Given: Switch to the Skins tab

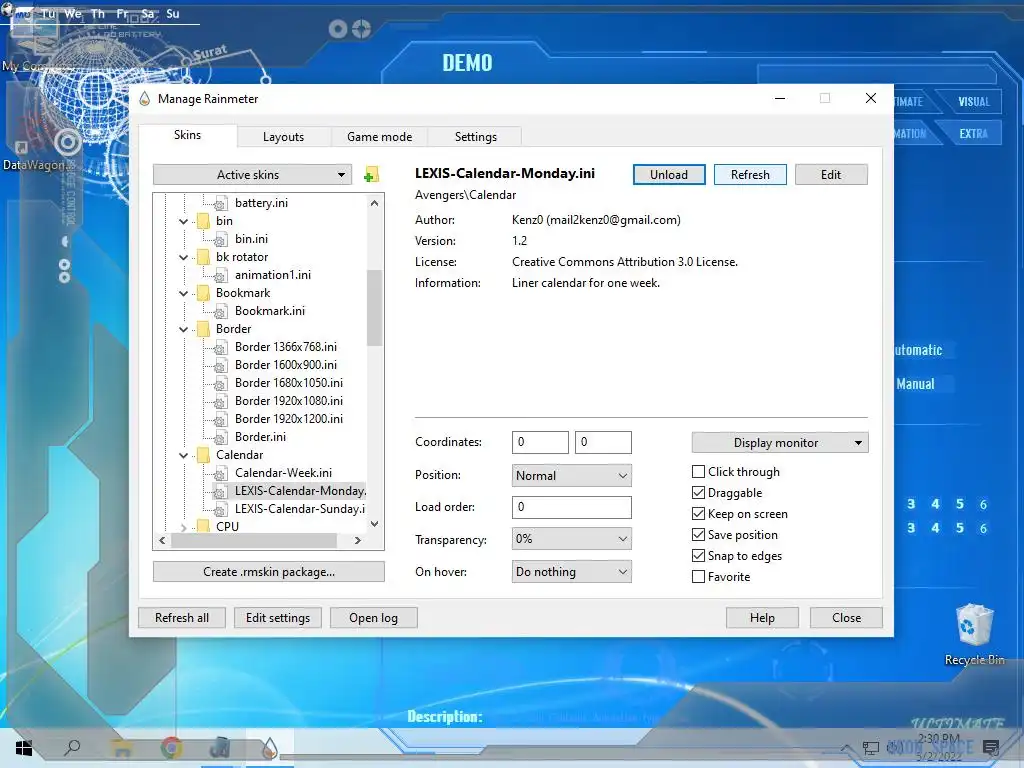Looking at the screenshot, I should 187,135.
